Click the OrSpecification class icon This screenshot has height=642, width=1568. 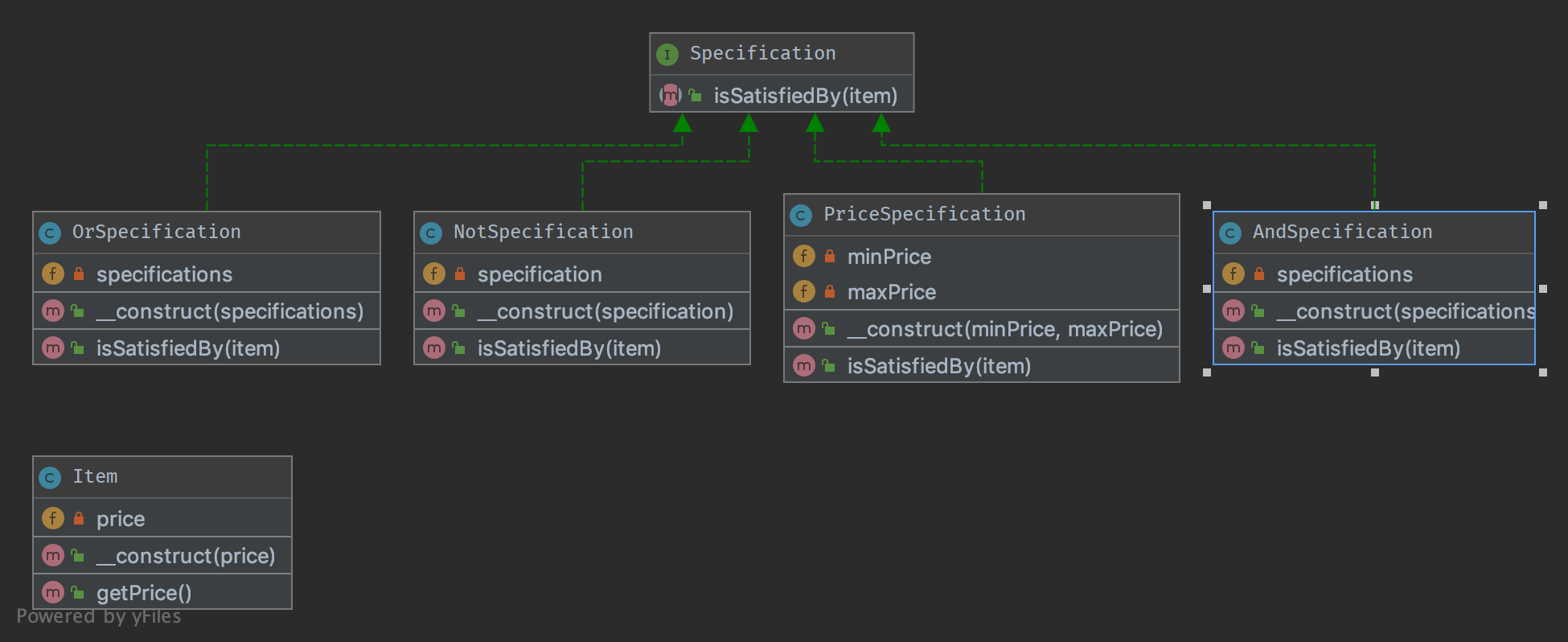(x=50, y=233)
